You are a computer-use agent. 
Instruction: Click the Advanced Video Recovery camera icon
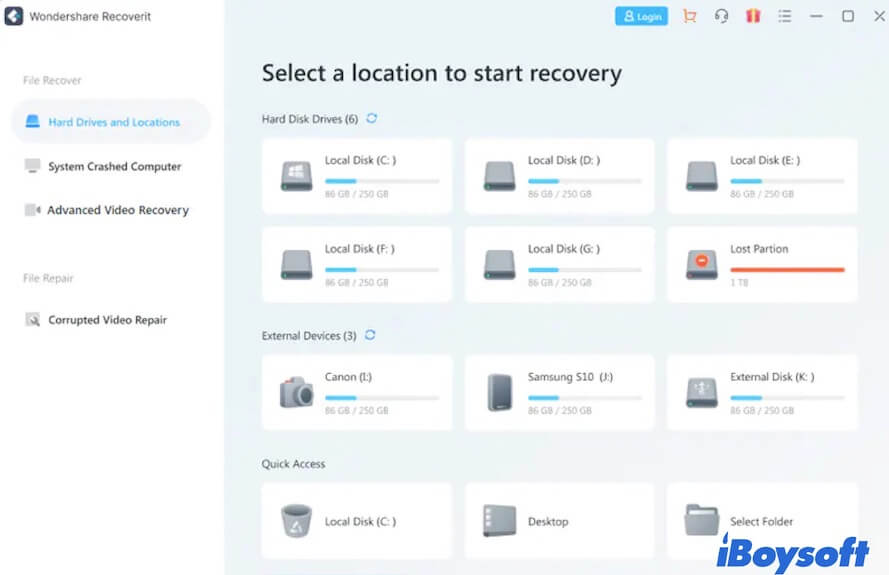32,210
